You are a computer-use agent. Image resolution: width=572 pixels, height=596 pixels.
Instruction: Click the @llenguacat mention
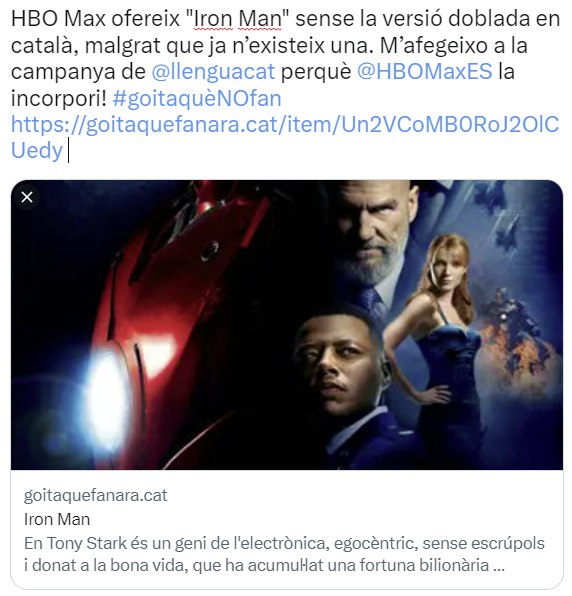[213, 71]
